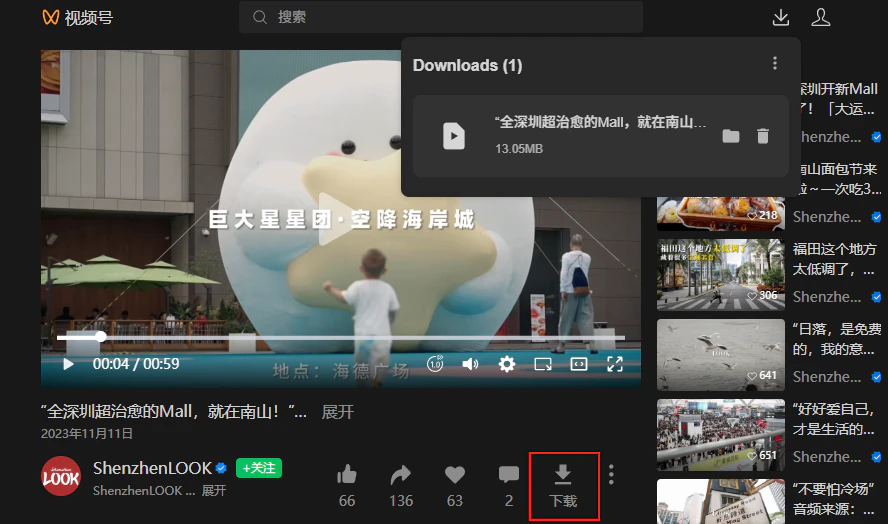Open video settings gear menu

tap(507, 364)
